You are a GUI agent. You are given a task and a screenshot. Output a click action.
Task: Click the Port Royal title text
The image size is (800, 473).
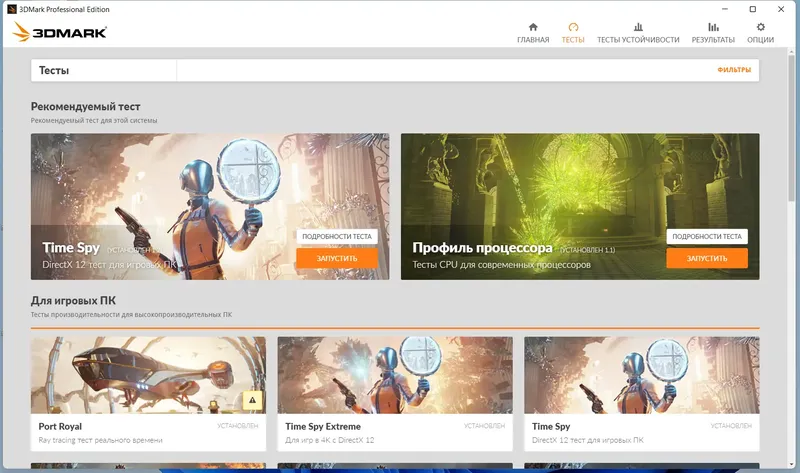60,427
